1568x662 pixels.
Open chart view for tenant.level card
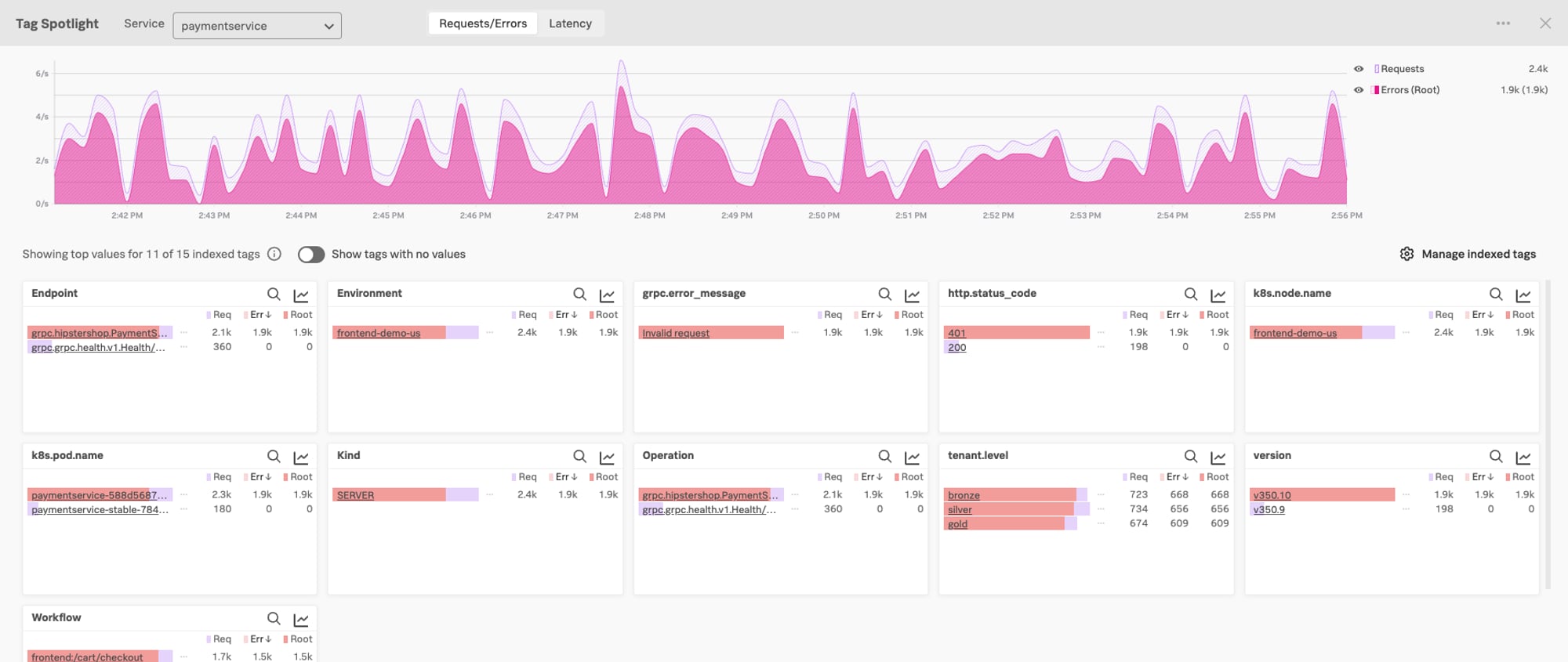pyautogui.click(x=1218, y=457)
